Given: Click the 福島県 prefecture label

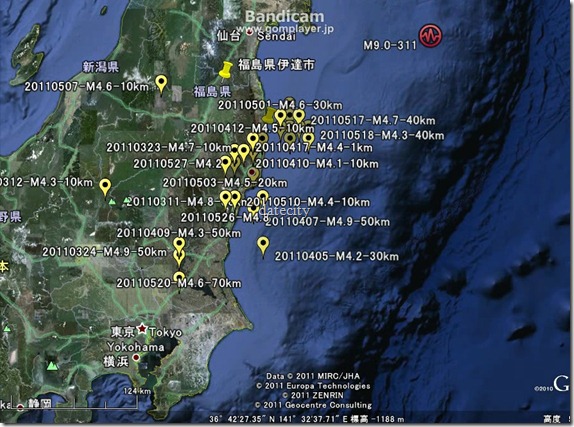Looking at the screenshot, I should [x=212, y=92].
